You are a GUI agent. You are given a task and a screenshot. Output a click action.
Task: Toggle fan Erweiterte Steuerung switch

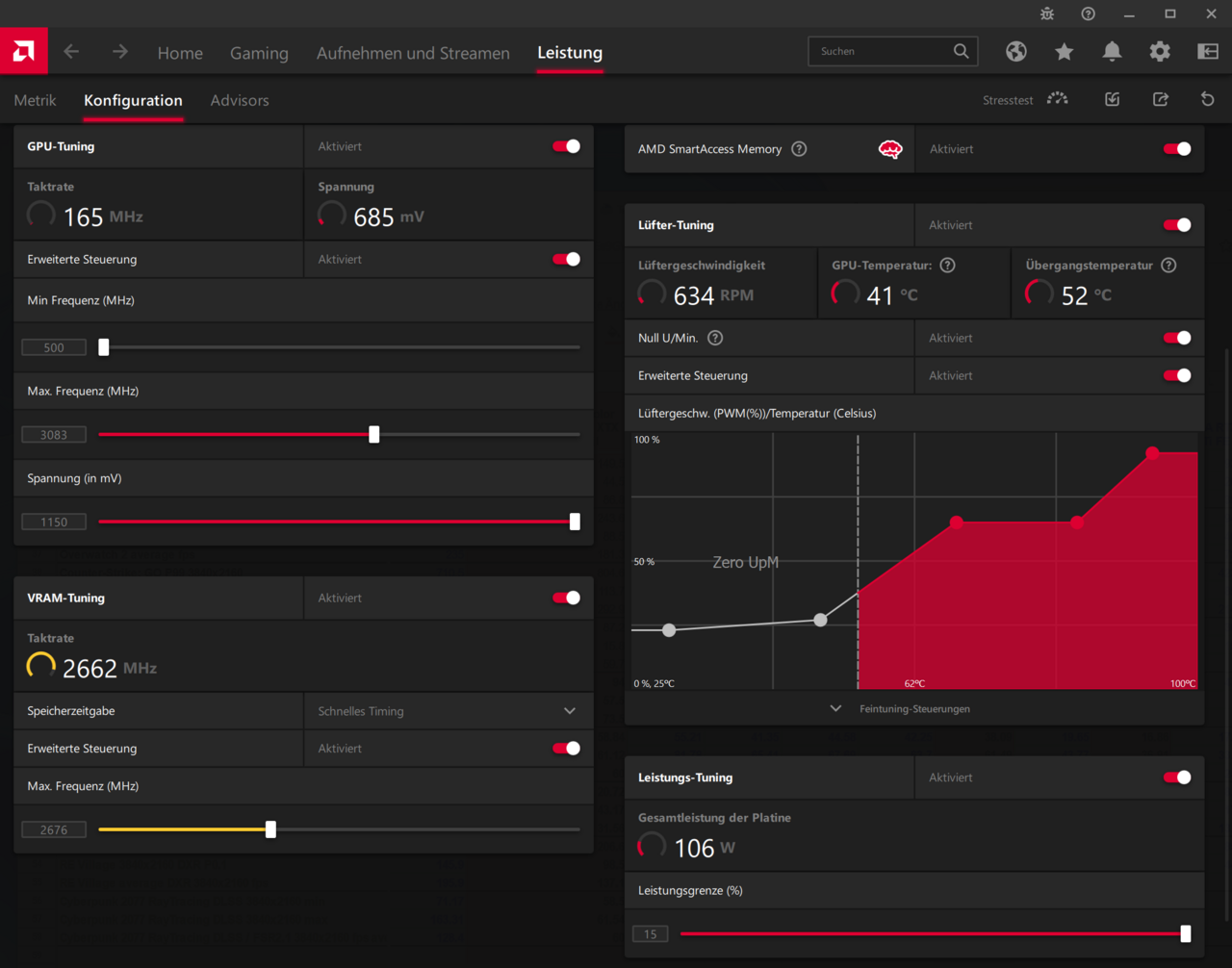(1177, 375)
